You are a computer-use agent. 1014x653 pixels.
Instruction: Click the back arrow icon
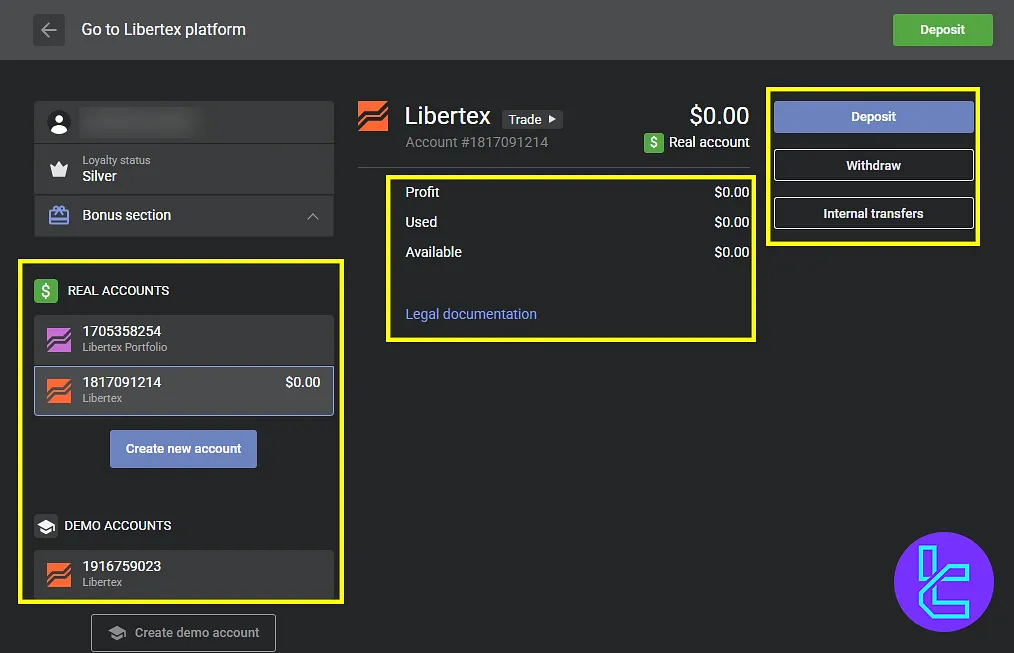pyautogui.click(x=49, y=30)
